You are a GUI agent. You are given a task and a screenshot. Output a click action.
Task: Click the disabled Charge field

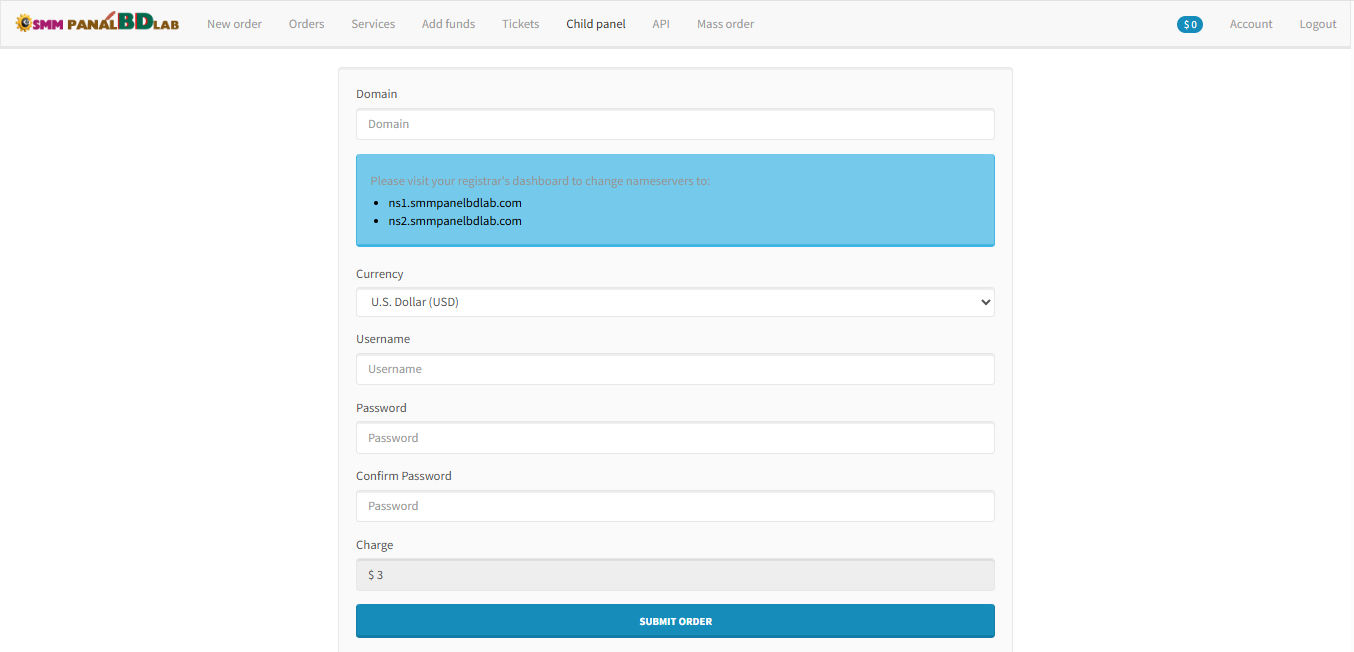(x=675, y=575)
